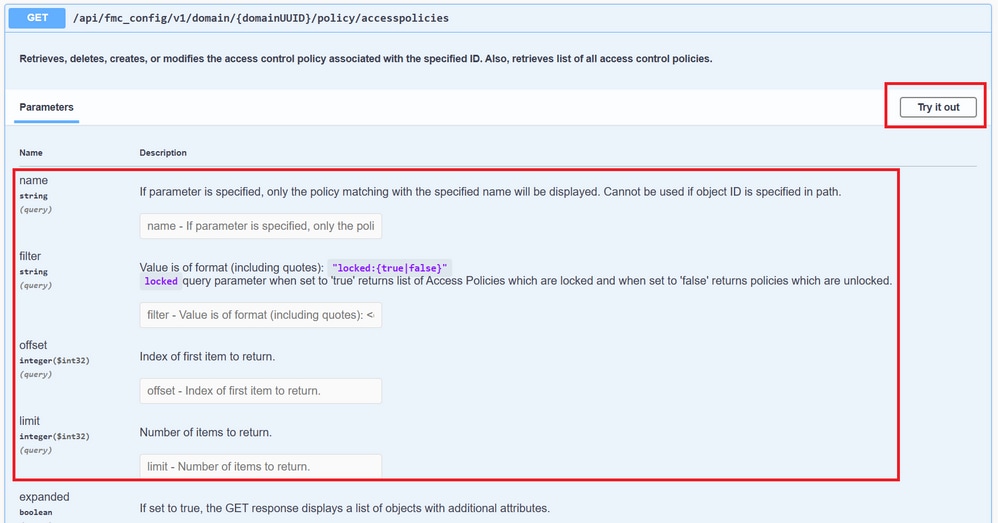This screenshot has width=998, height=523.
Task: Click the accesspolicies endpoint path
Action: tap(261, 18)
